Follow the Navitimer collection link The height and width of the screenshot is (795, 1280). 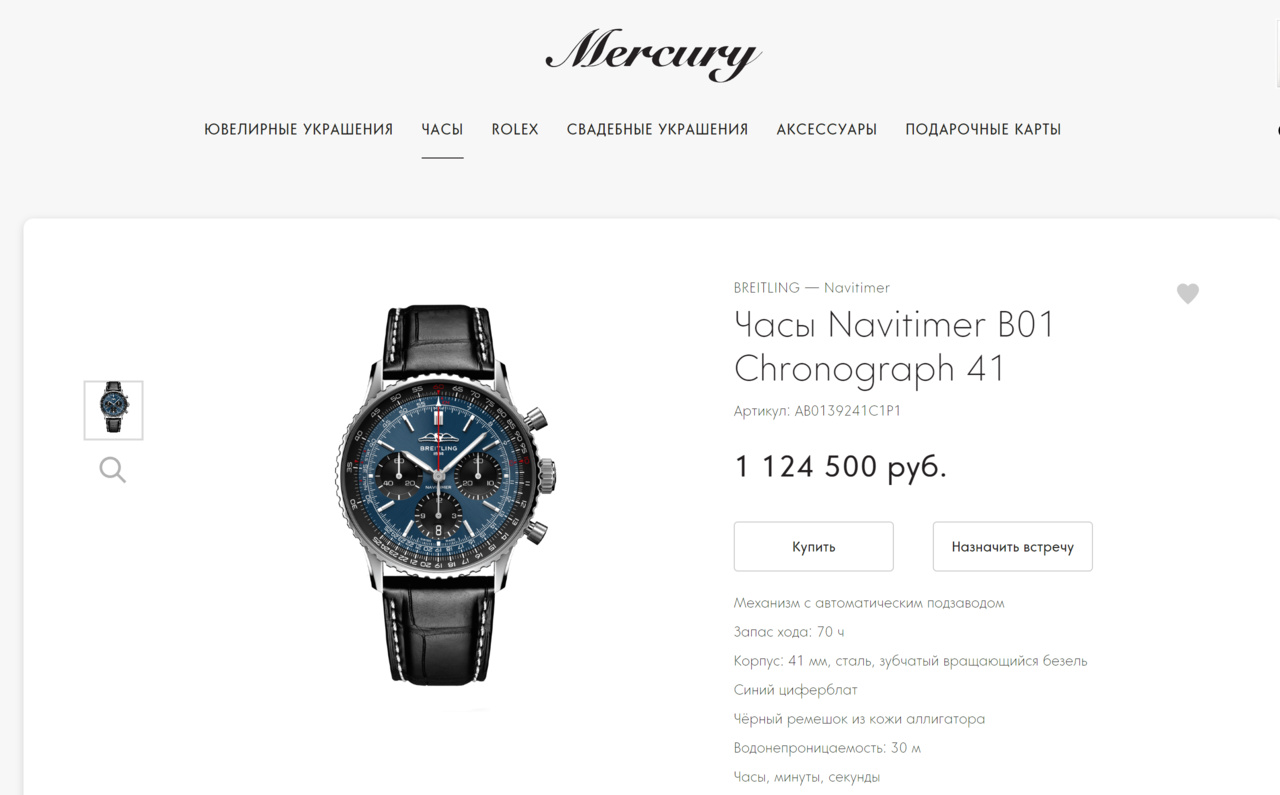pos(857,288)
